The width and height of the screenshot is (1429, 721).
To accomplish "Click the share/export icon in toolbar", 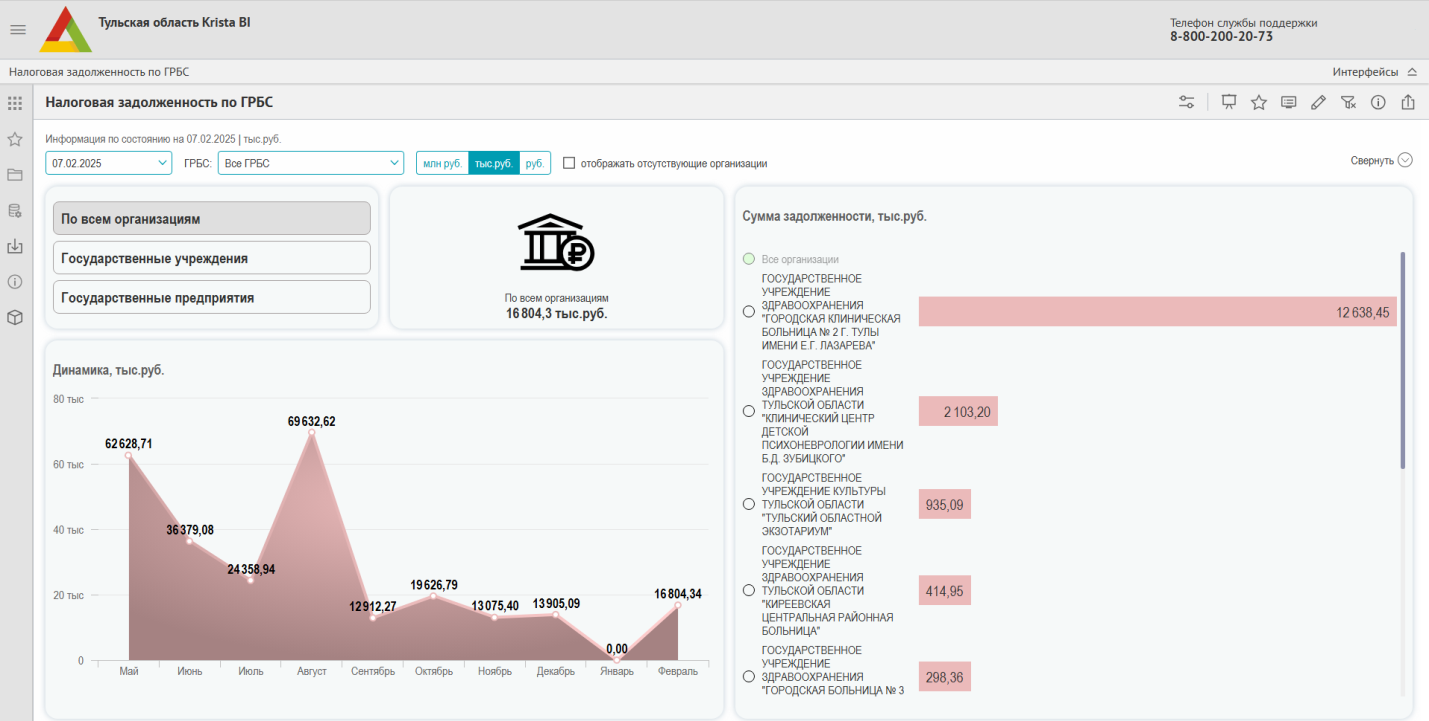I will coord(1408,102).
